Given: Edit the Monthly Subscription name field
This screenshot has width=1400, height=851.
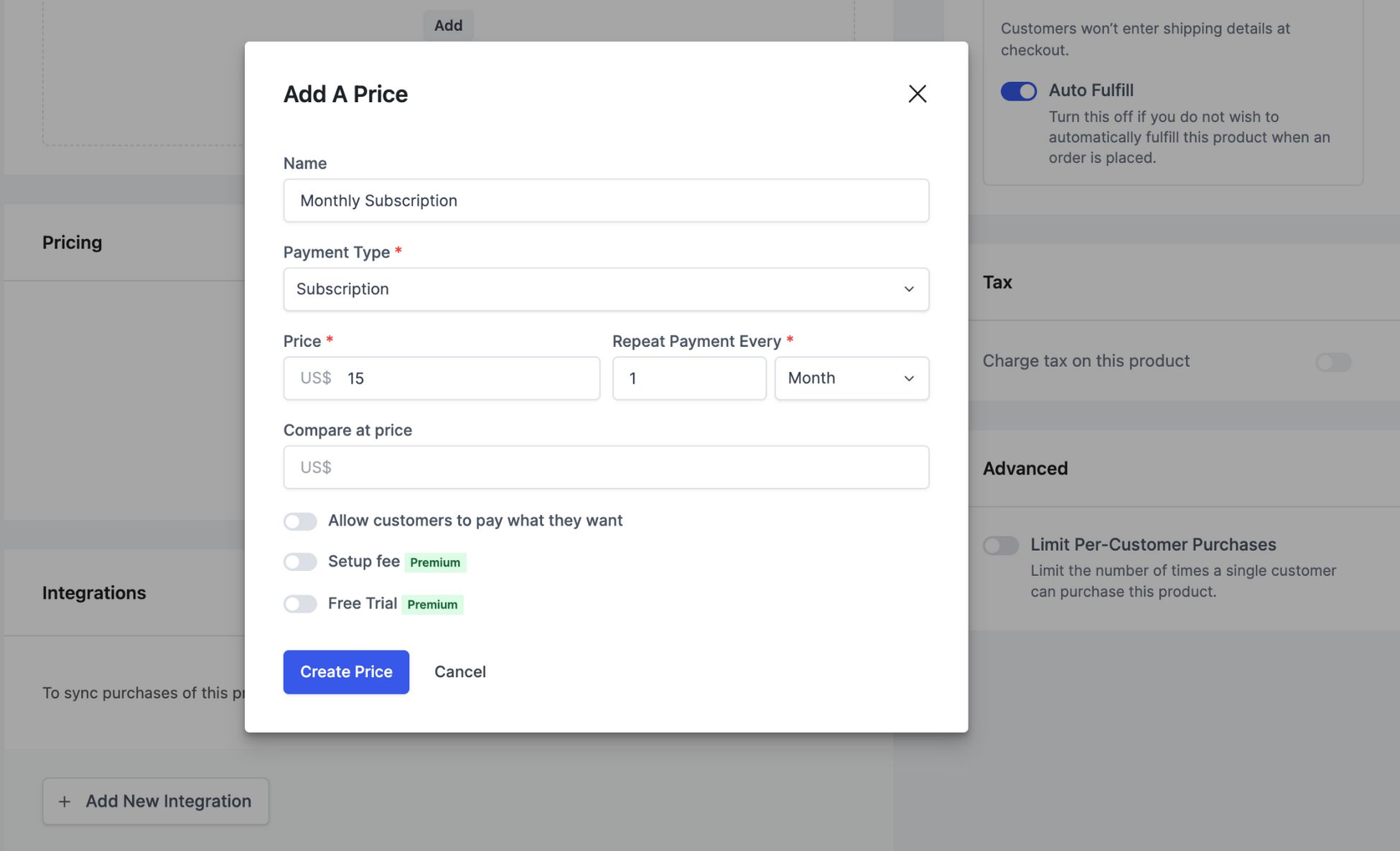Looking at the screenshot, I should point(607,200).
